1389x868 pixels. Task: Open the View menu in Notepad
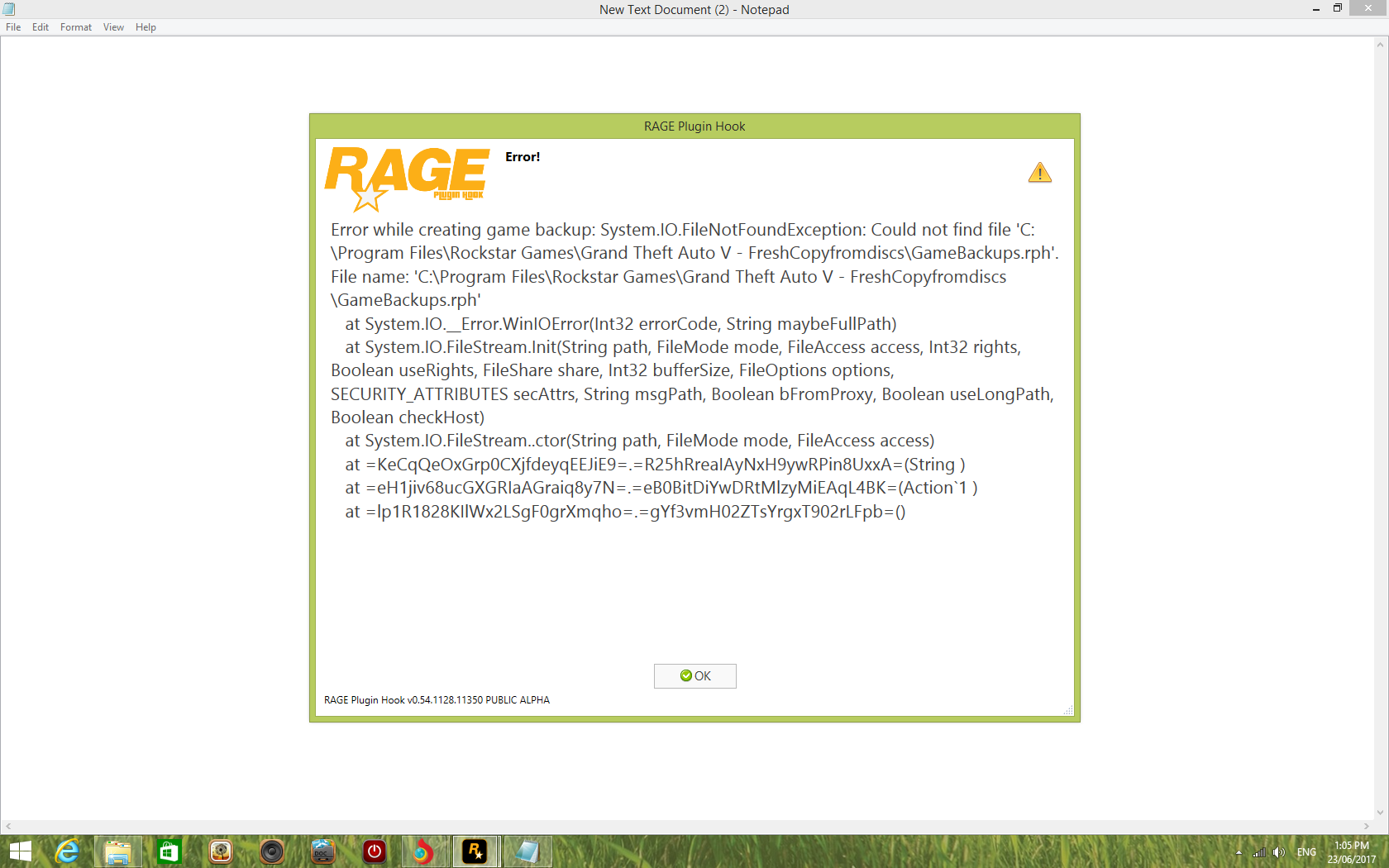coord(113,27)
